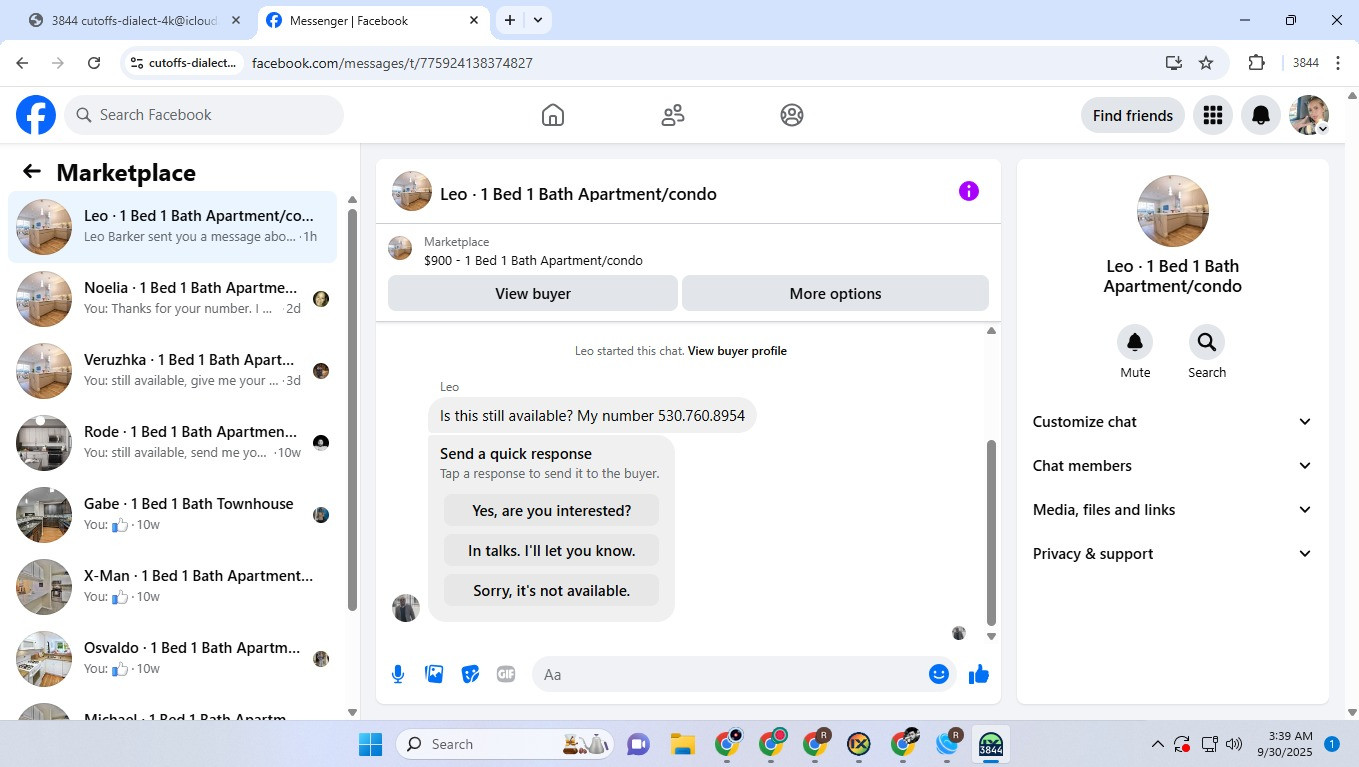
Task: Open the purple conversation information icon
Action: click(968, 191)
